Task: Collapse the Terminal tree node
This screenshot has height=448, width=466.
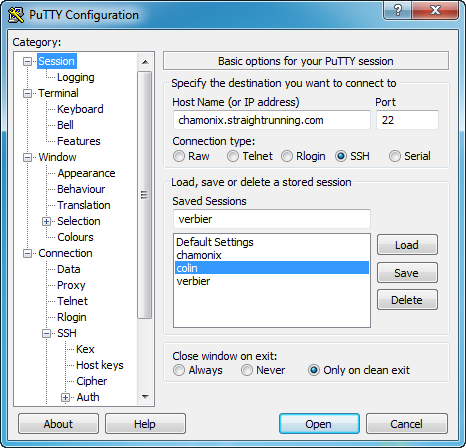Action: [x=27, y=93]
